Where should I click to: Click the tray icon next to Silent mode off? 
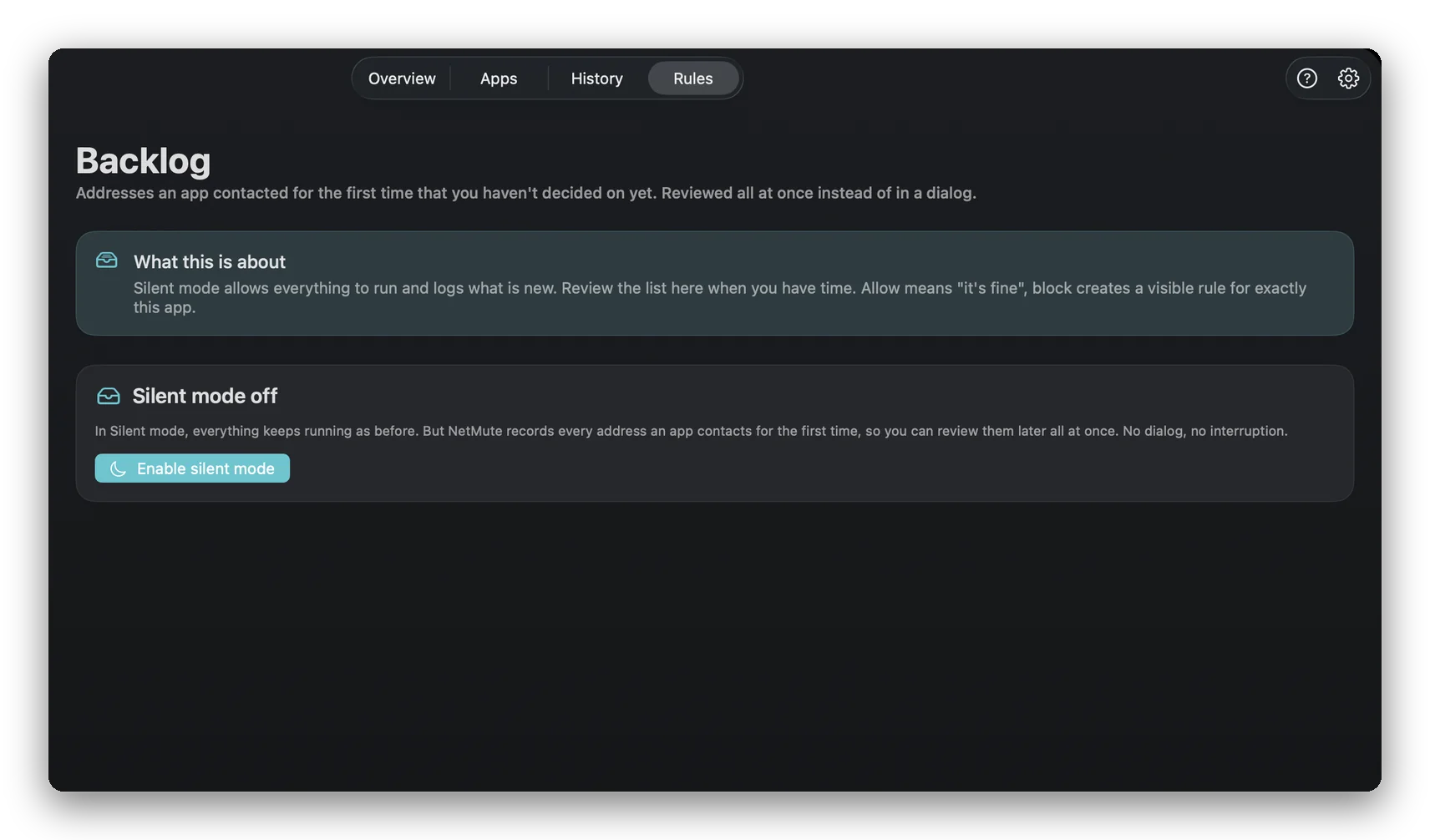coord(109,396)
